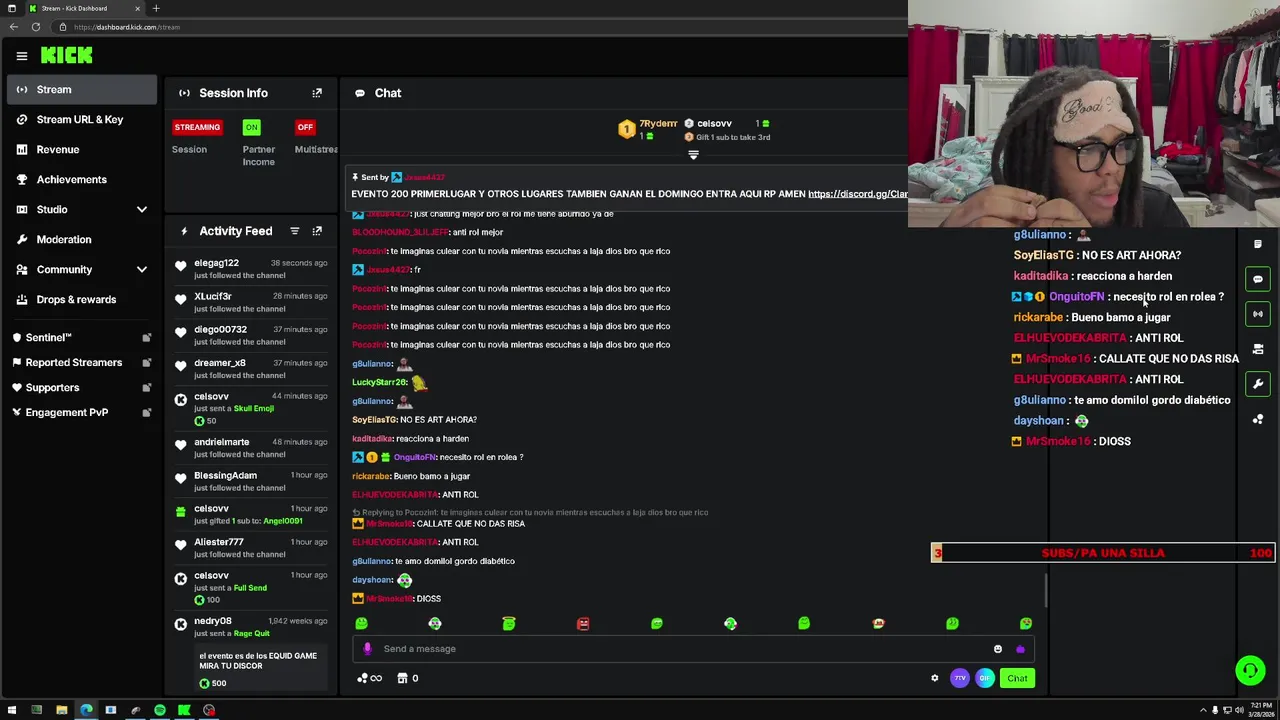Open Engagement PvP link

tap(82, 412)
